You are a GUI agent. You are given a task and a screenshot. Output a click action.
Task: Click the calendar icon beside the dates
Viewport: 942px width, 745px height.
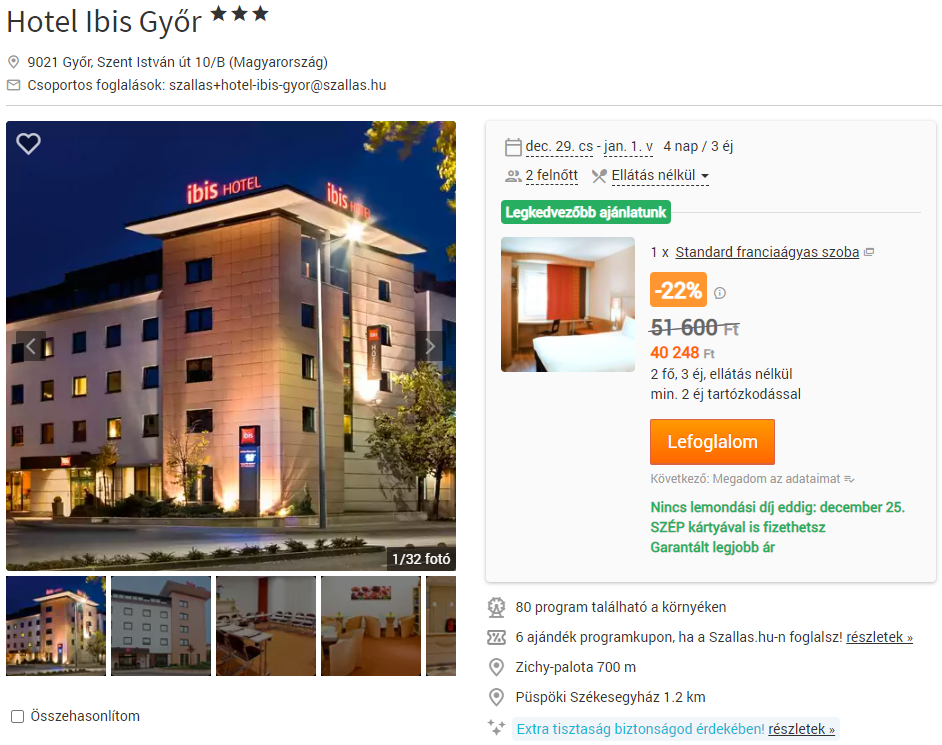tap(513, 147)
